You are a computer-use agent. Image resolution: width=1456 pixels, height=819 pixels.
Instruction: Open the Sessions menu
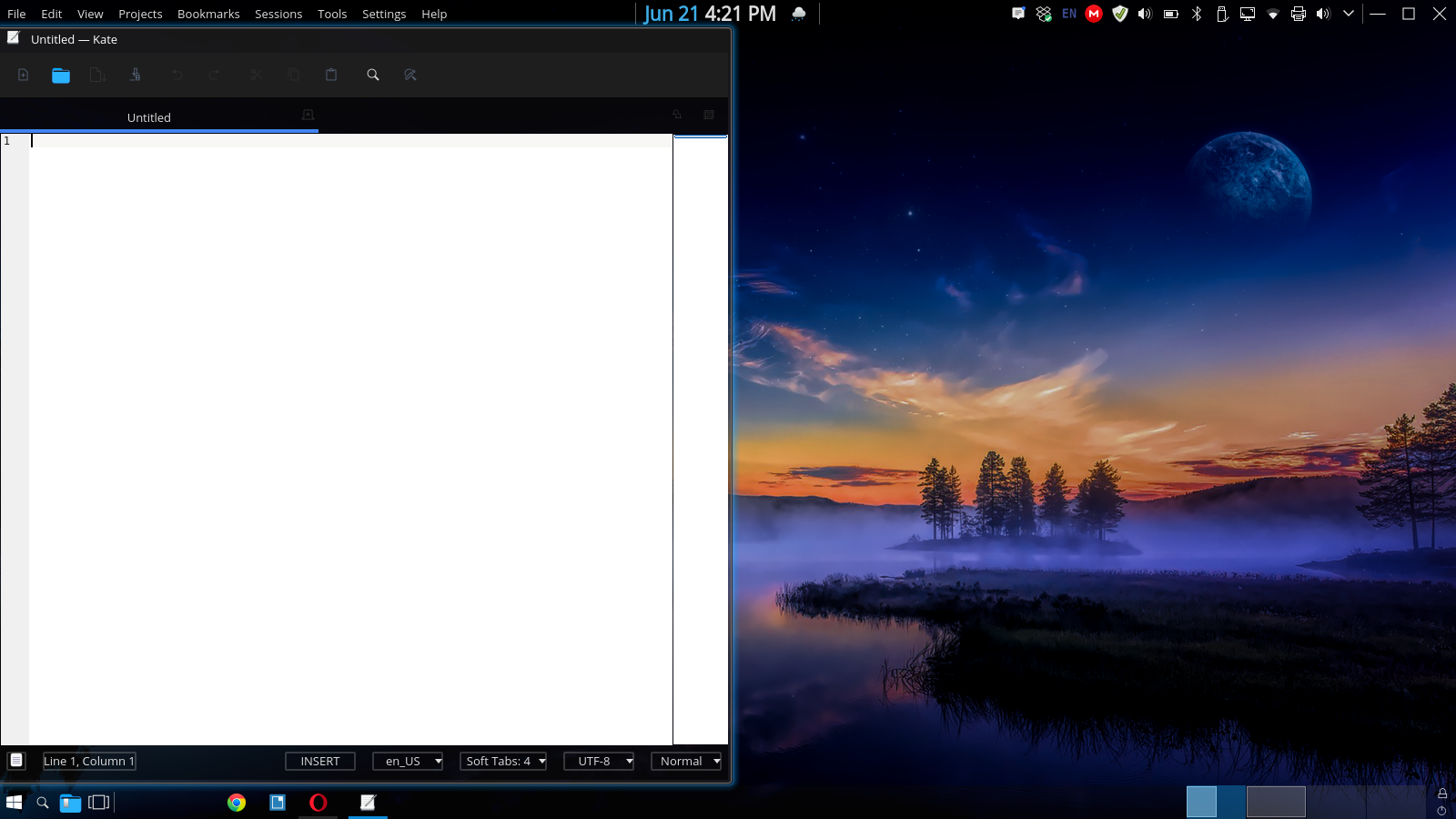(278, 14)
